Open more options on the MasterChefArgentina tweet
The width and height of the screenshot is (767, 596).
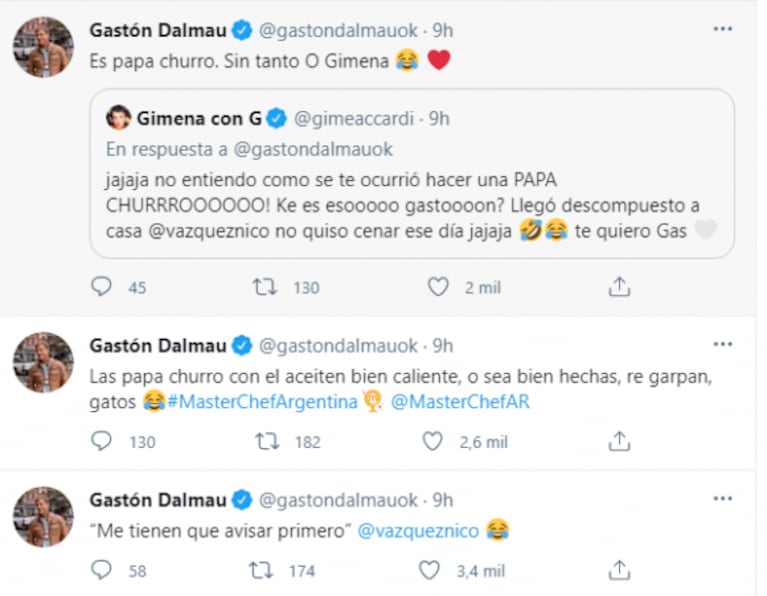point(722,345)
